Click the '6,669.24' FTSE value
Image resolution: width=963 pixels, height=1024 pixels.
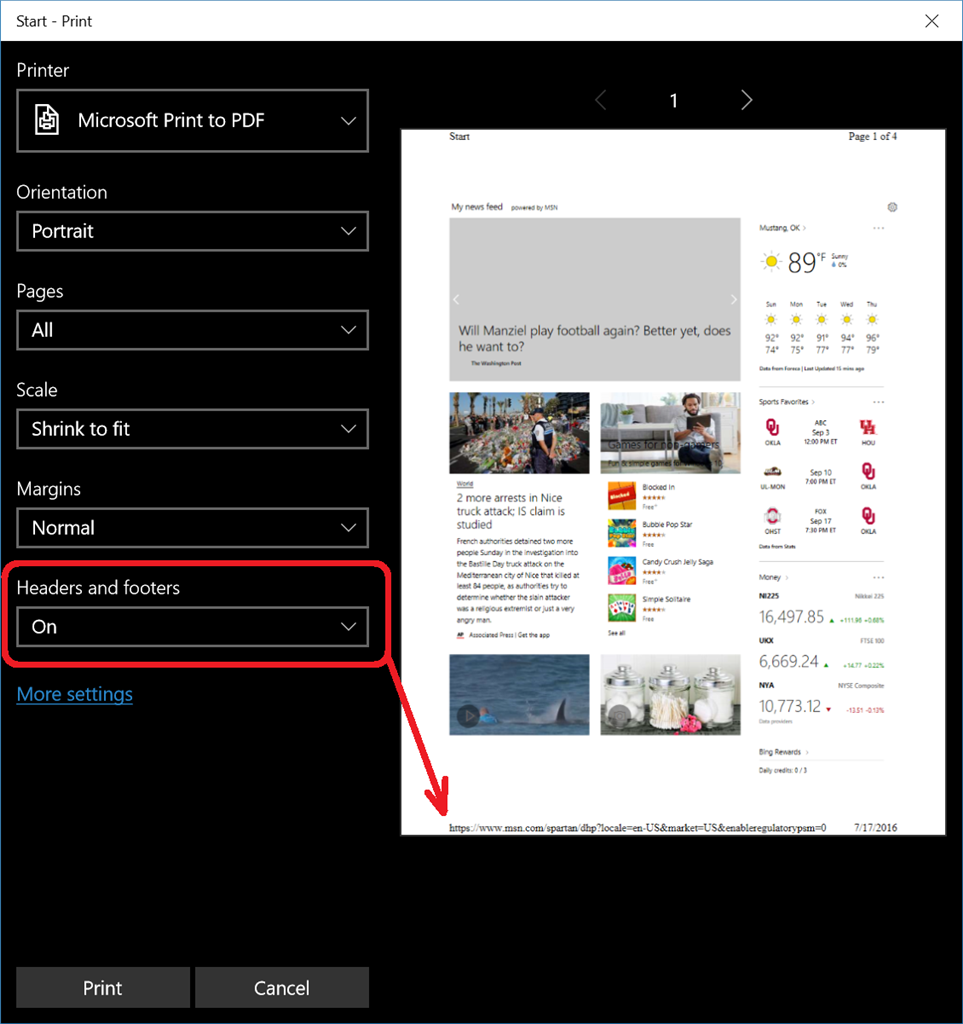[x=788, y=662]
